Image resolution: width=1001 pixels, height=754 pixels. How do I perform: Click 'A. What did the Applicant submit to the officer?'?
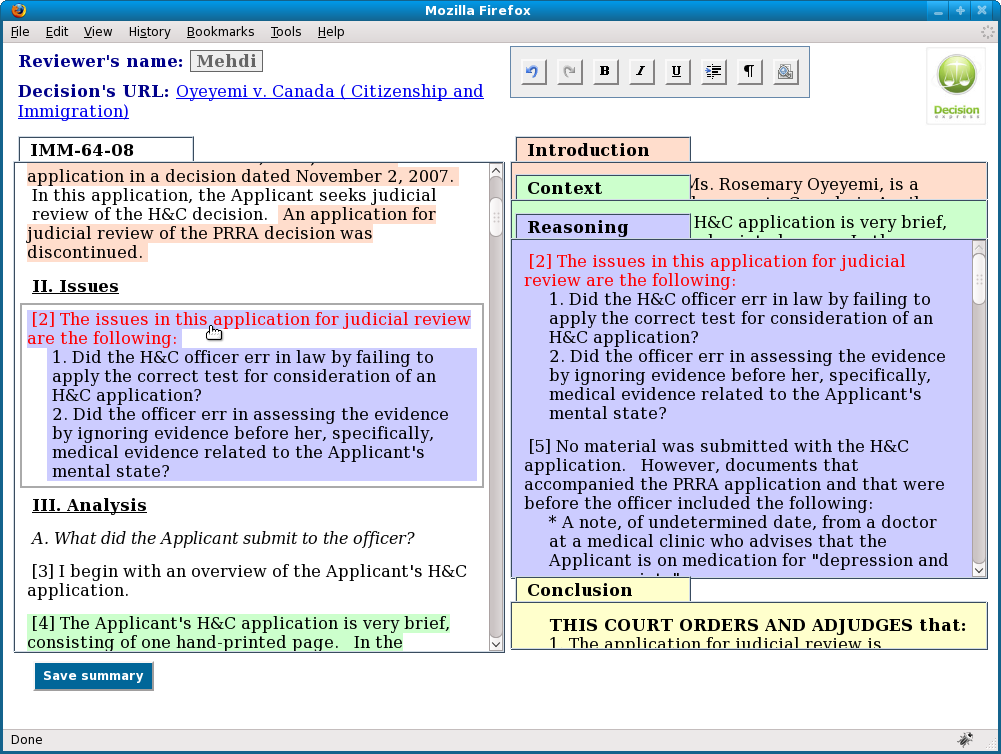pos(223,538)
